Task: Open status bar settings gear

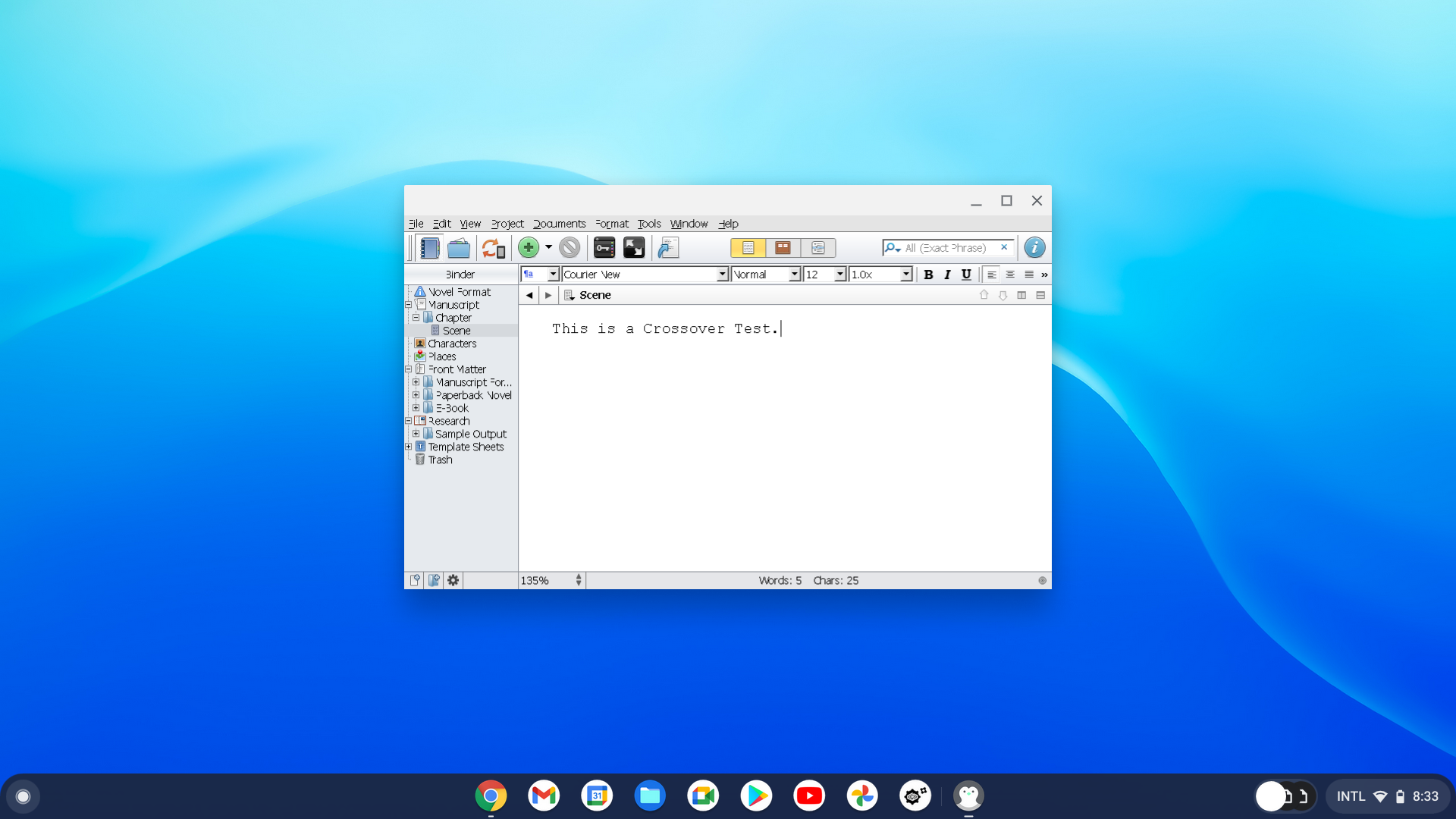Action: [453, 580]
